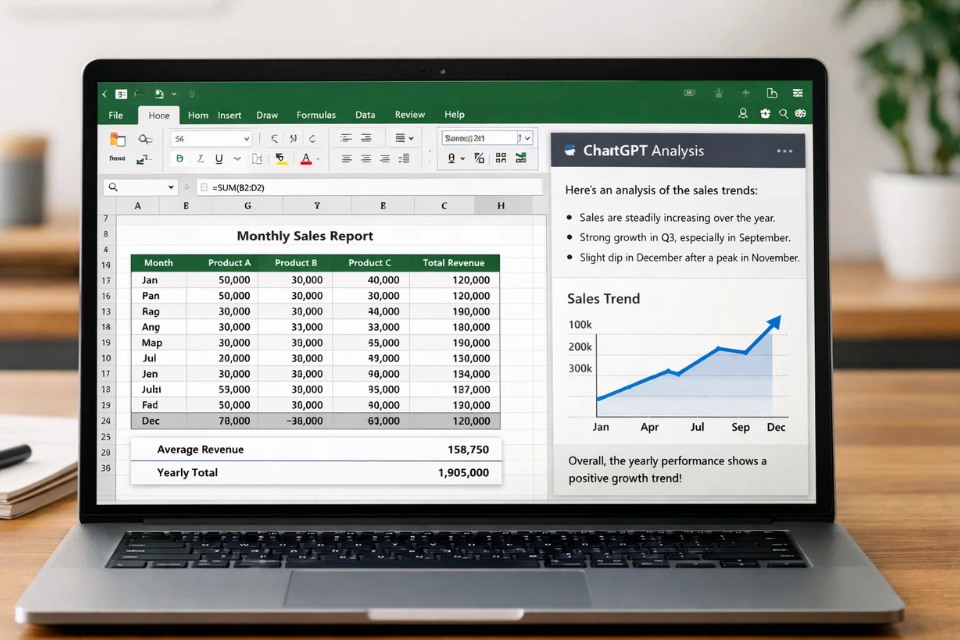Switch to the Formulas ribbon tab
Screen dimensions: 960x640
[316, 114]
